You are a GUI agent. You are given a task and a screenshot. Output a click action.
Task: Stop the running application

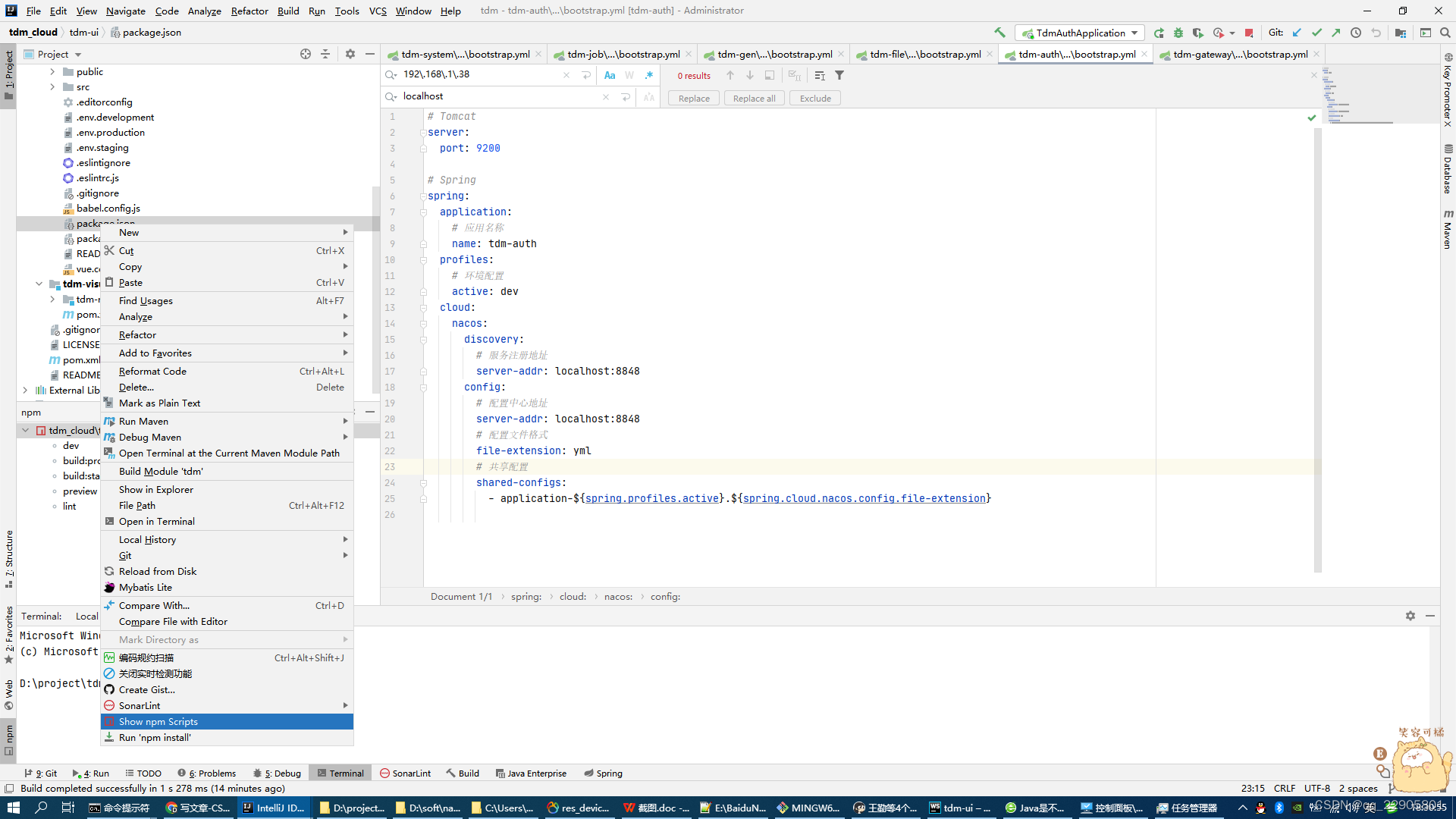[1249, 33]
